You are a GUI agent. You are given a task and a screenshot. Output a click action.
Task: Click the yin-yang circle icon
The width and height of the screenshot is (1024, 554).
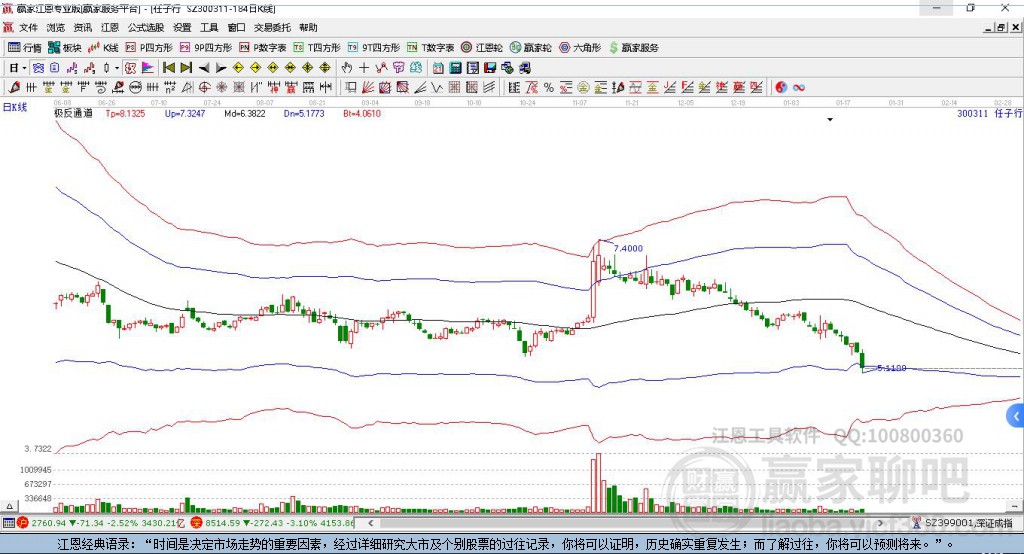pyautogui.click(x=781, y=88)
